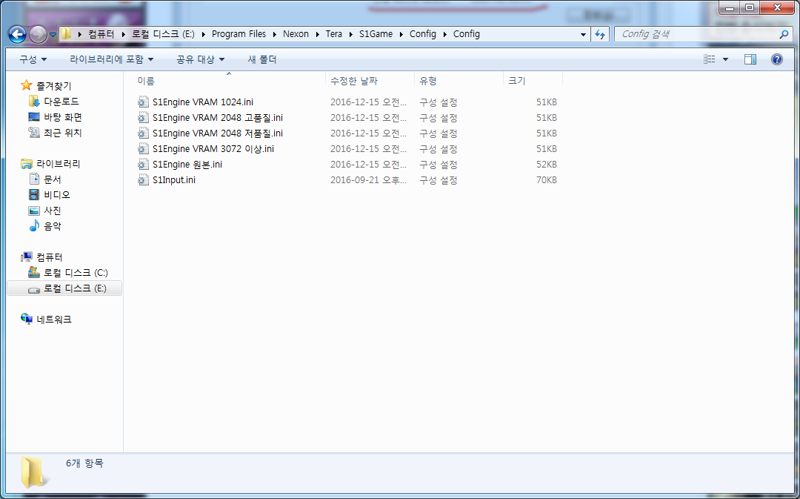Image resolution: width=800 pixels, height=499 pixels.
Task: Click the icon of S1Engine 원본.ini
Action: [143, 164]
